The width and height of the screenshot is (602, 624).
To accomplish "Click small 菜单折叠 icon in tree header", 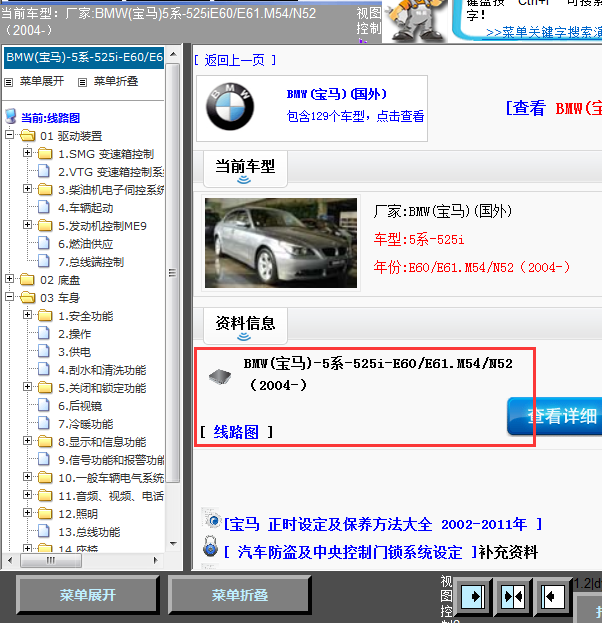I will tap(82, 83).
